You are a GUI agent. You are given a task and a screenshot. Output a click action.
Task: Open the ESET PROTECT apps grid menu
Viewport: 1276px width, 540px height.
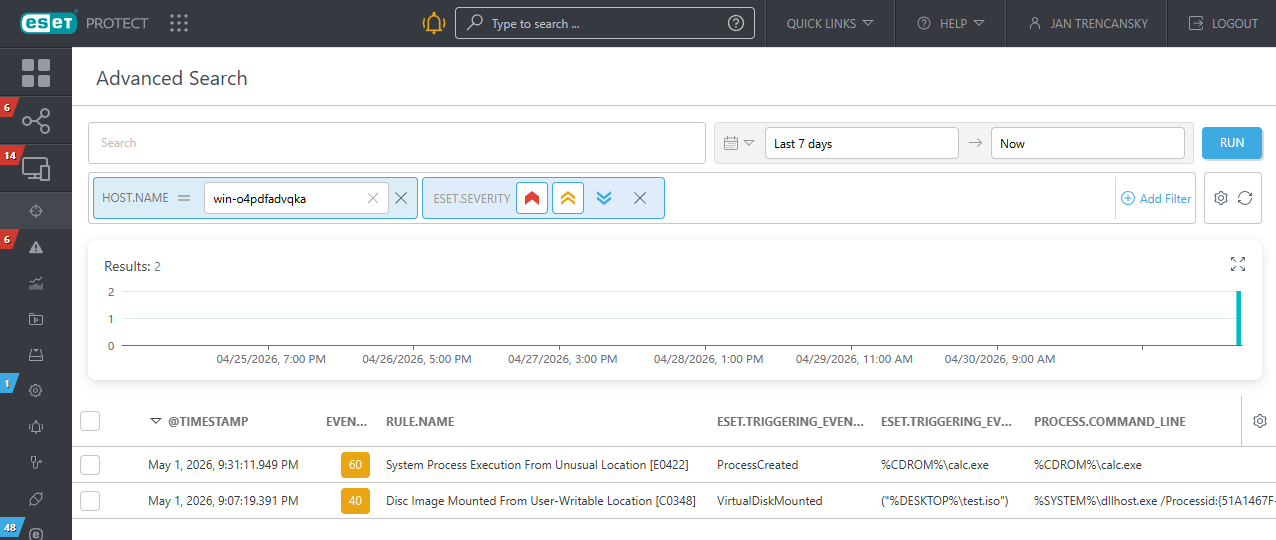[179, 23]
